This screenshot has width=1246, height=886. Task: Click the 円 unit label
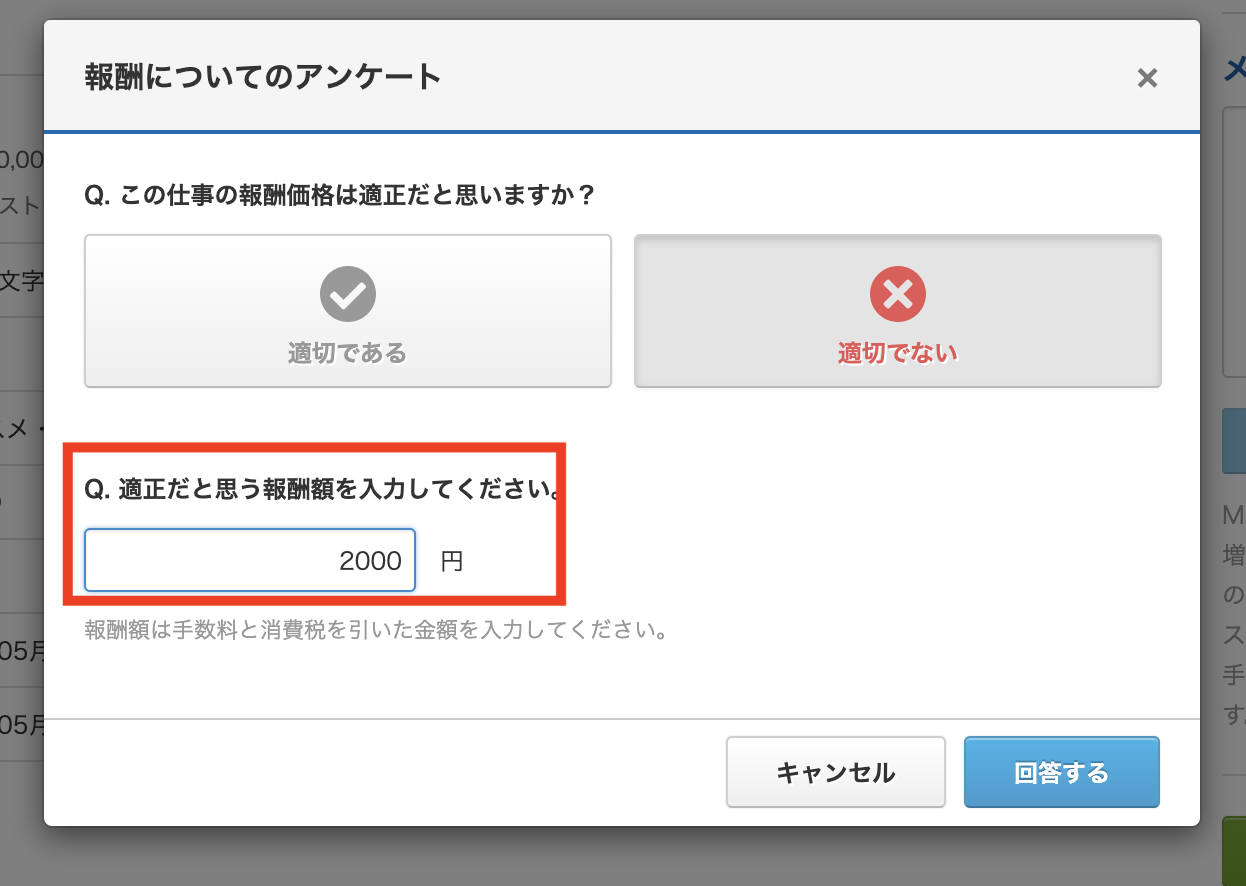pyautogui.click(x=452, y=561)
